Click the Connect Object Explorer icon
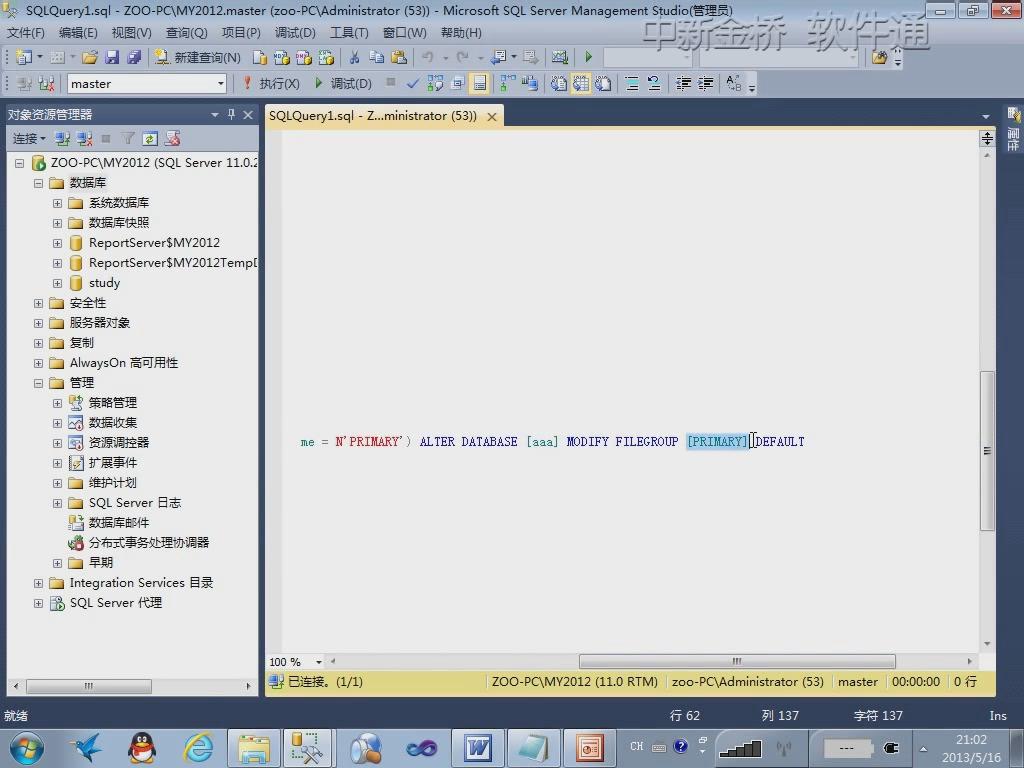Image resolution: width=1024 pixels, height=768 pixels. (63, 138)
